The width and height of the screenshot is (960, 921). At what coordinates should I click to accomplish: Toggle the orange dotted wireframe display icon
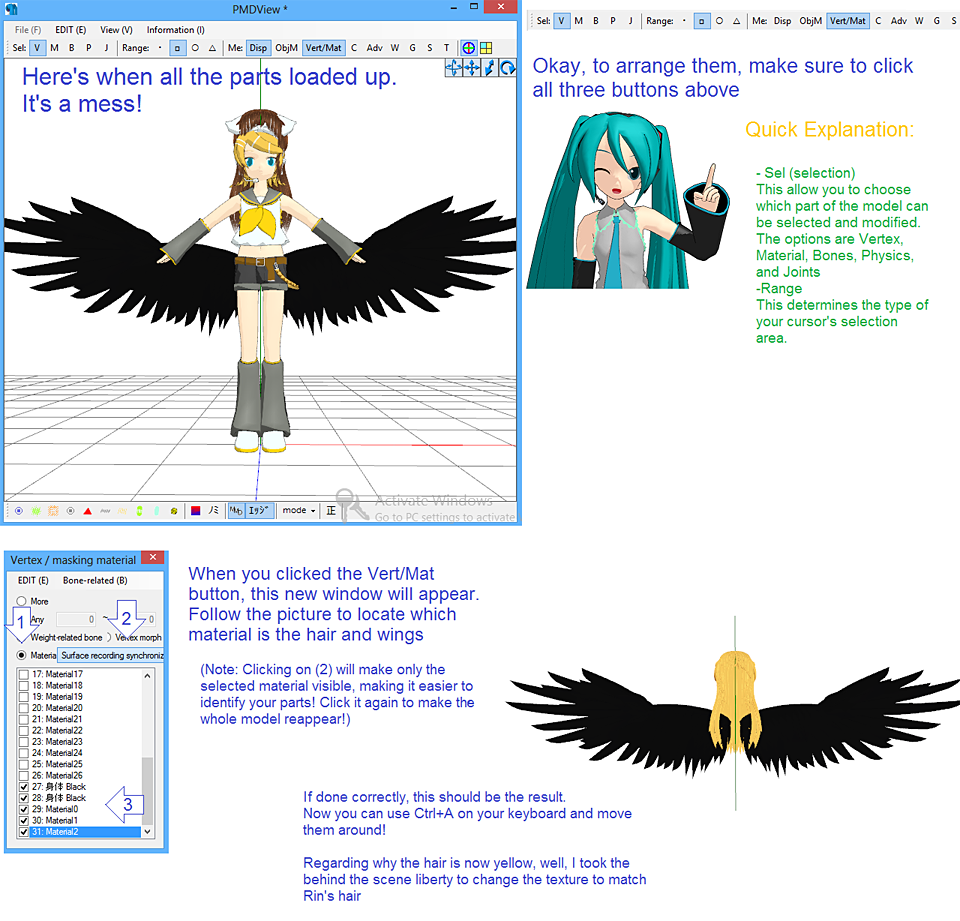pyautogui.click(x=53, y=511)
